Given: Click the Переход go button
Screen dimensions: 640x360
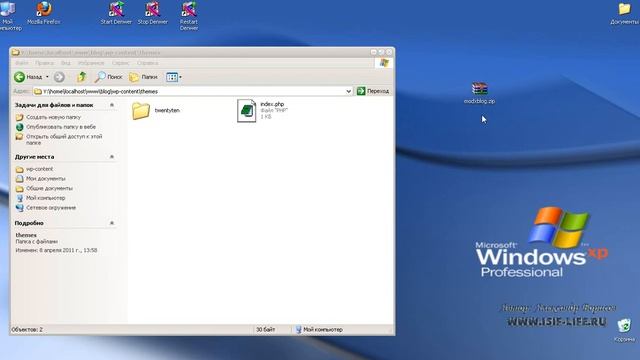Looking at the screenshot, I should tap(373, 91).
